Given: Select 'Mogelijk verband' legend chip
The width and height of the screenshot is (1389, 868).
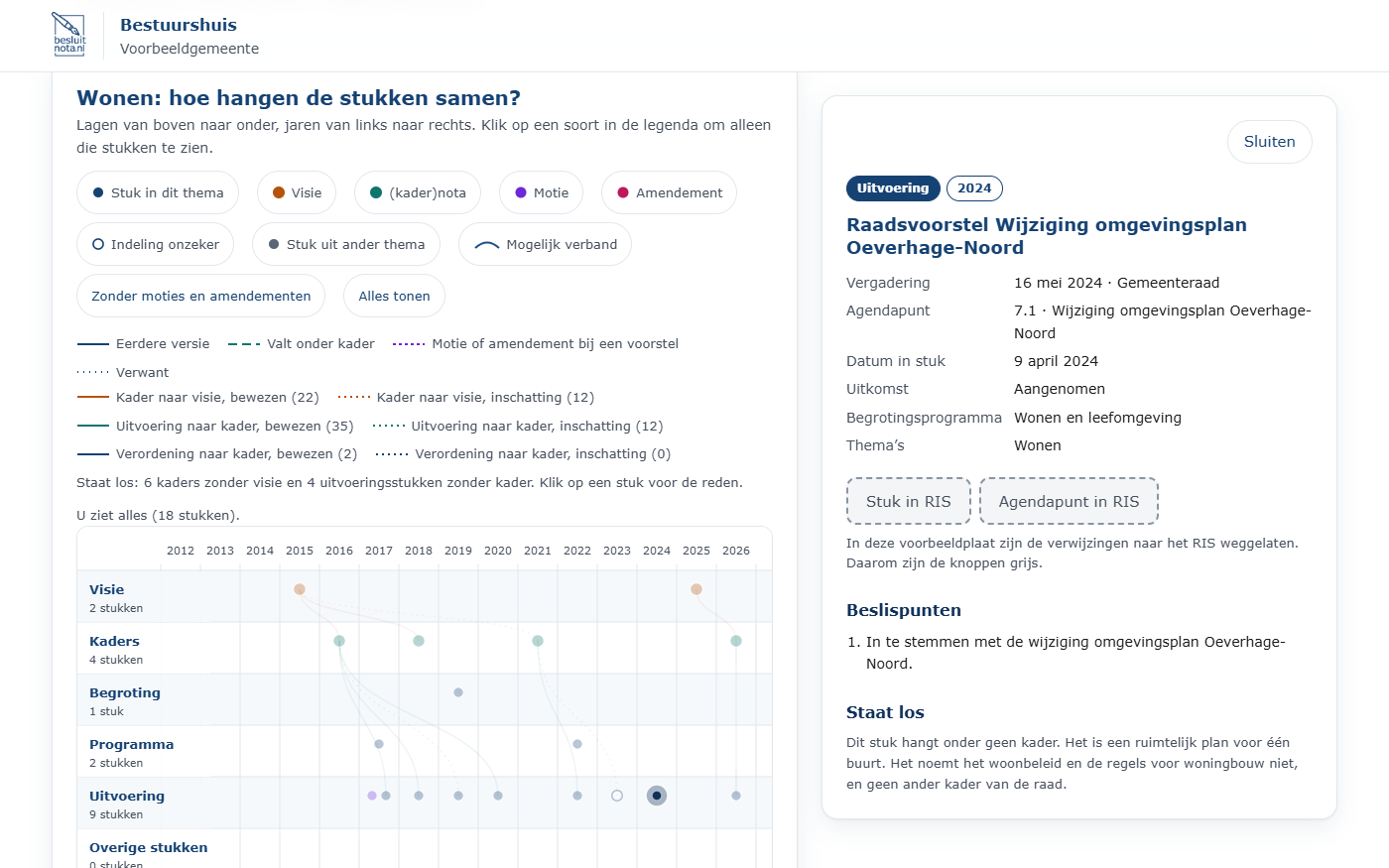Looking at the screenshot, I should tap(545, 244).
